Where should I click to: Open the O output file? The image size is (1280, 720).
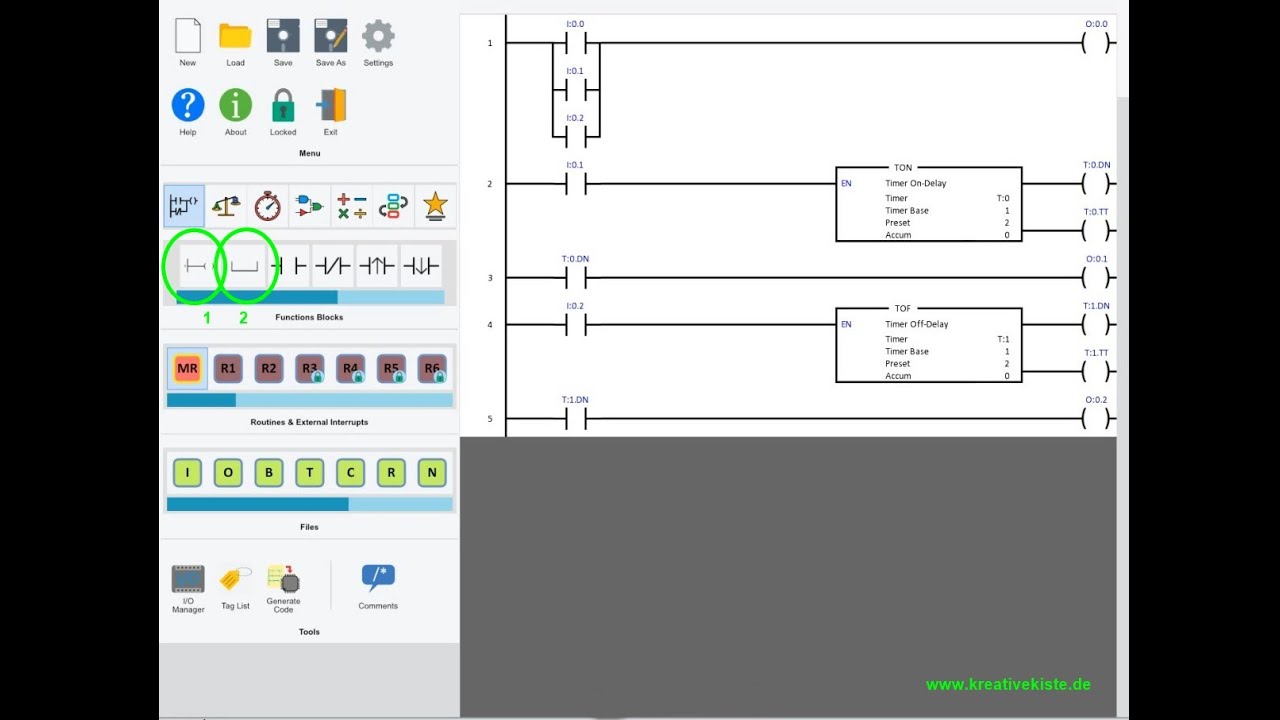pyautogui.click(x=228, y=473)
